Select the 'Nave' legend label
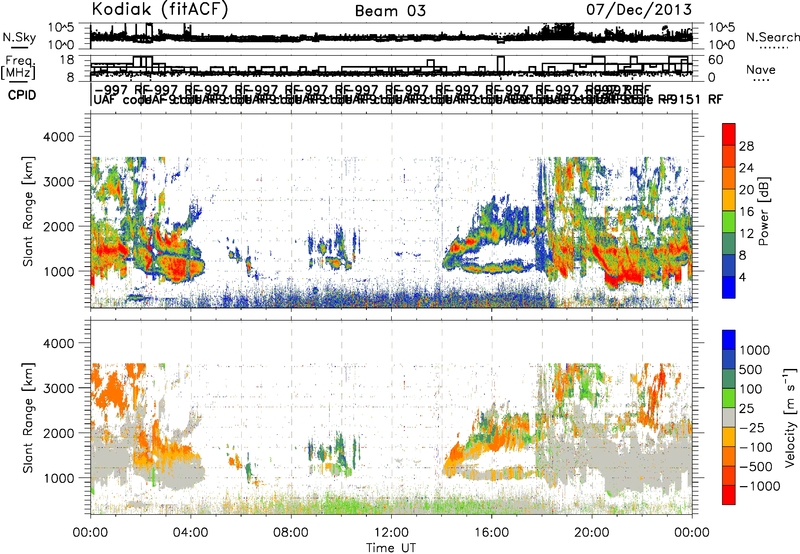The width and height of the screenshot is (800, 554). (760, 69)
